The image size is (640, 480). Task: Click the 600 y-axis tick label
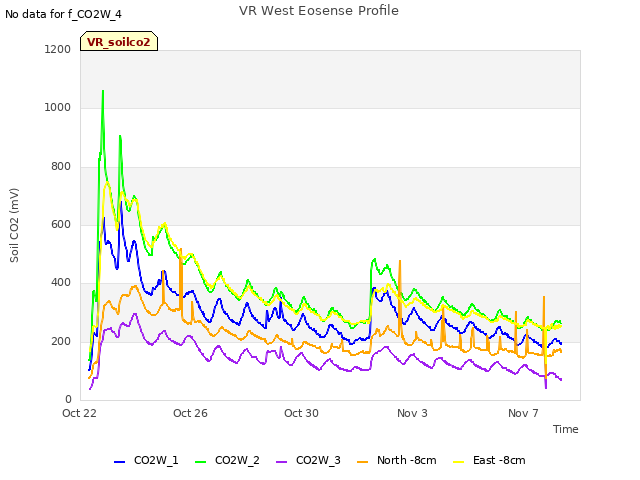pos(61,224)
